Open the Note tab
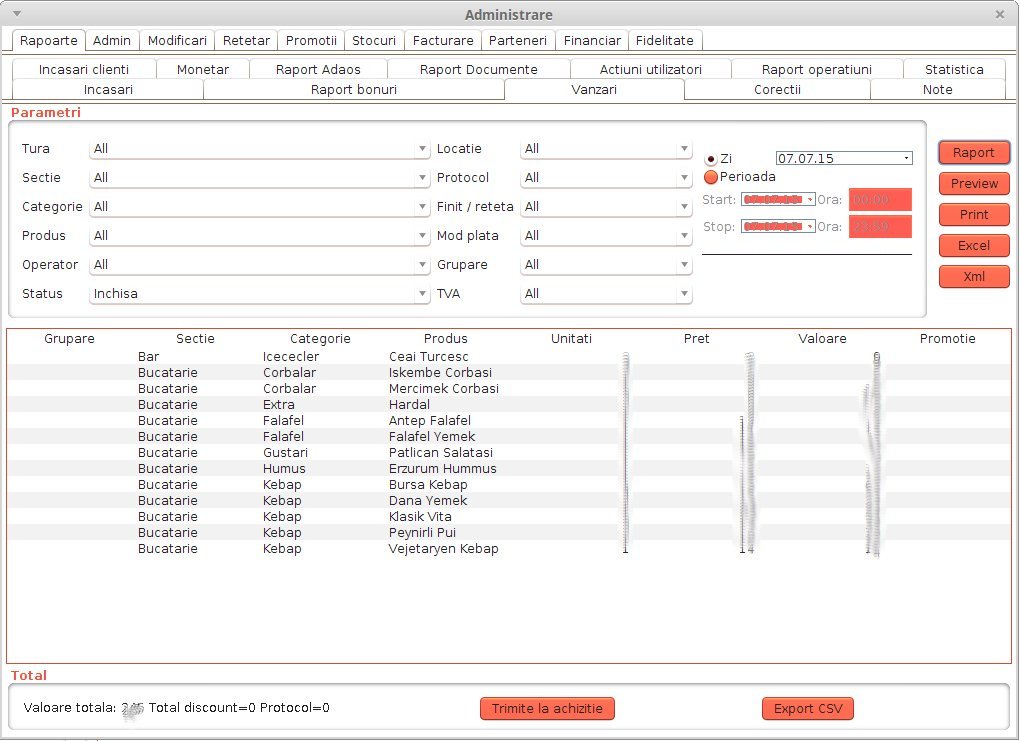The width and height of the screenshot is (1020, 741). click(937, 90)
